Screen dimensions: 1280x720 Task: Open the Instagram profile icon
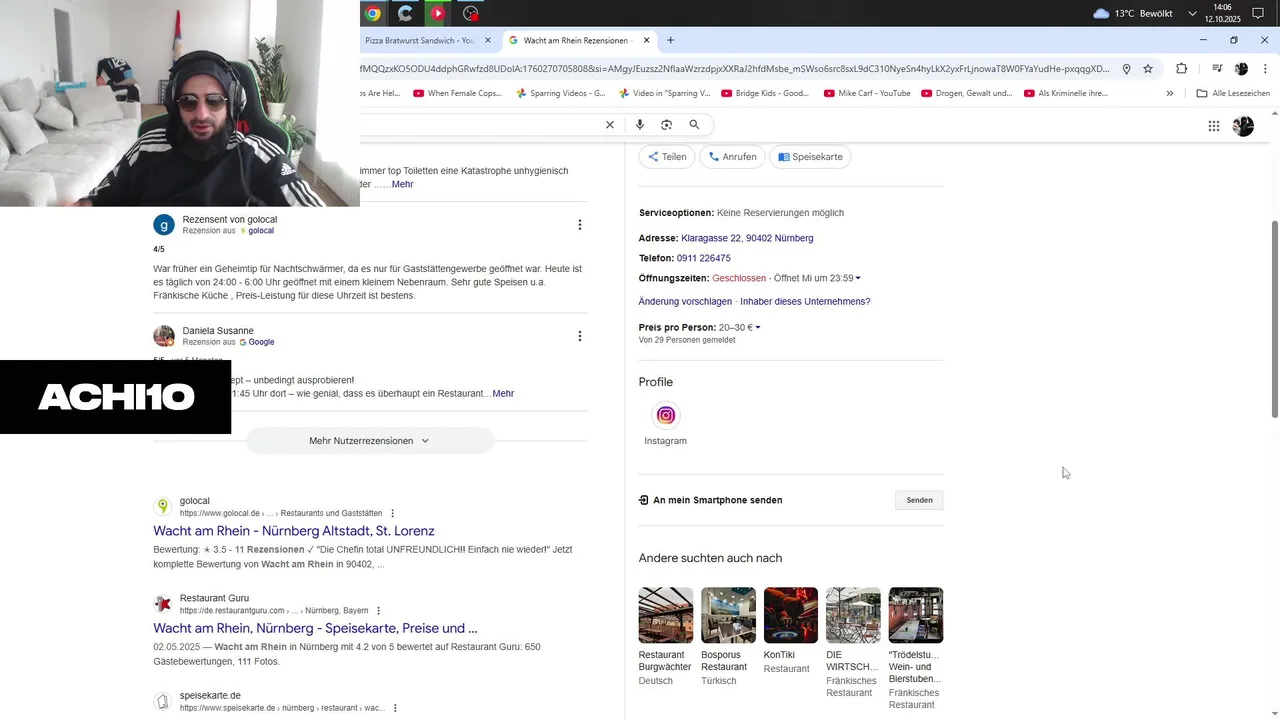[x=666, y=416]
